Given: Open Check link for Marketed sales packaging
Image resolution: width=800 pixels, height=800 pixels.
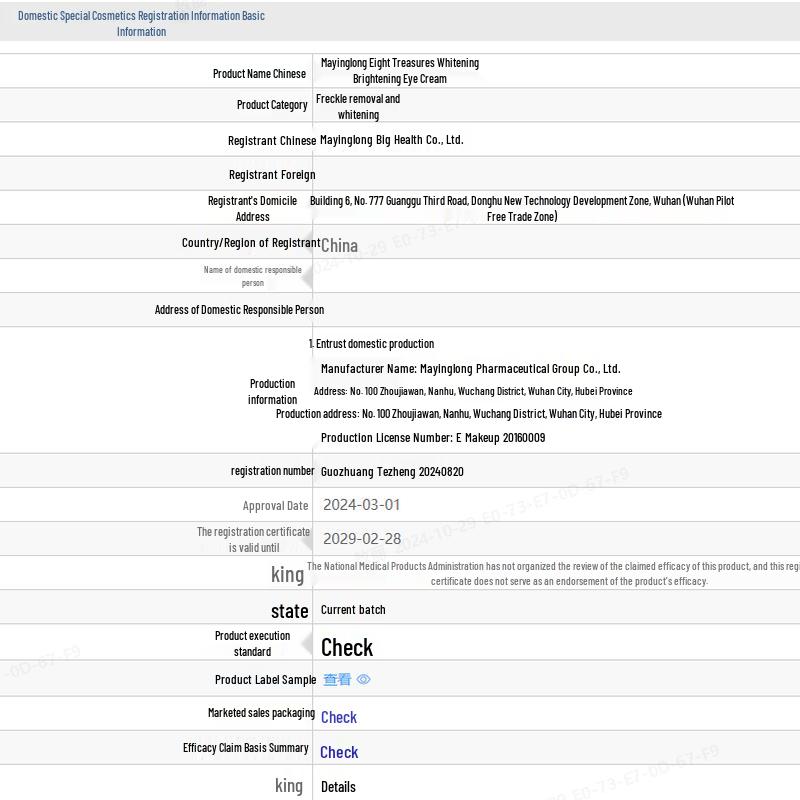Looking at the screenshot, I should [x=339, y=717].
